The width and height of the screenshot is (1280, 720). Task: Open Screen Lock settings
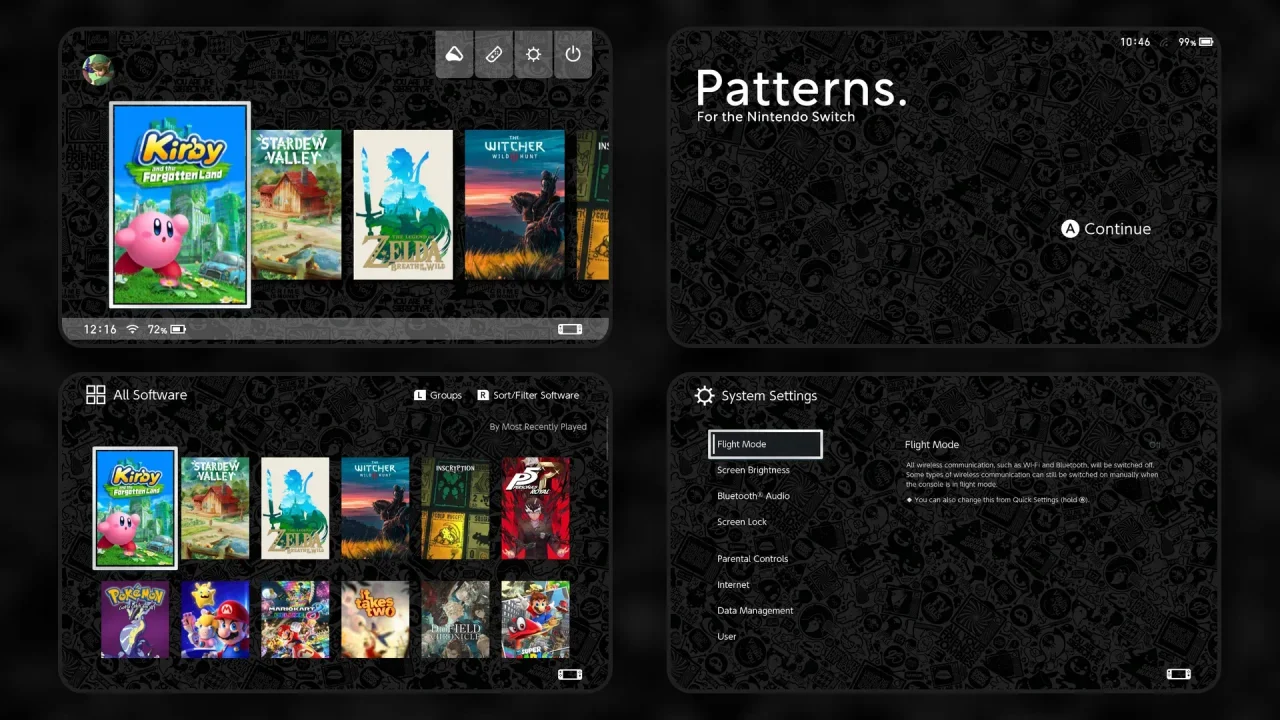pos(742,522)
